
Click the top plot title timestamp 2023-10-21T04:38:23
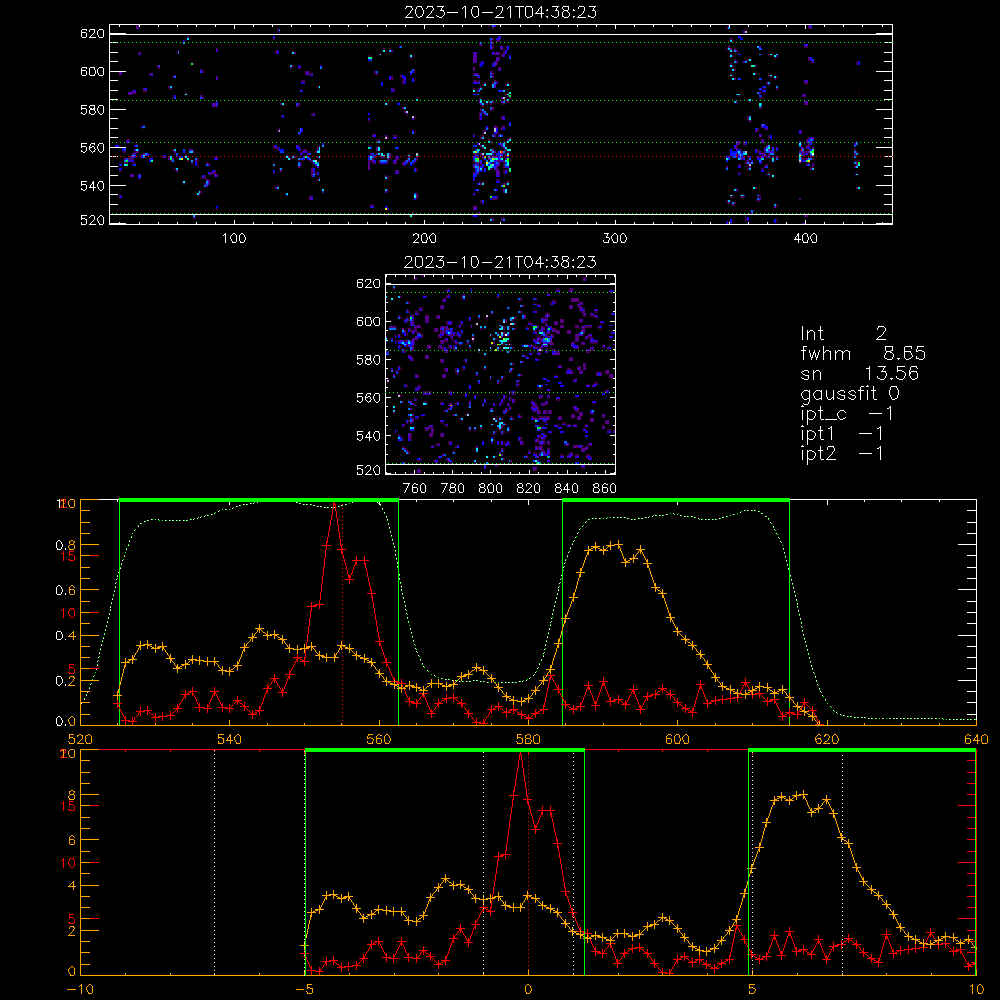click(x=500, y=12)
